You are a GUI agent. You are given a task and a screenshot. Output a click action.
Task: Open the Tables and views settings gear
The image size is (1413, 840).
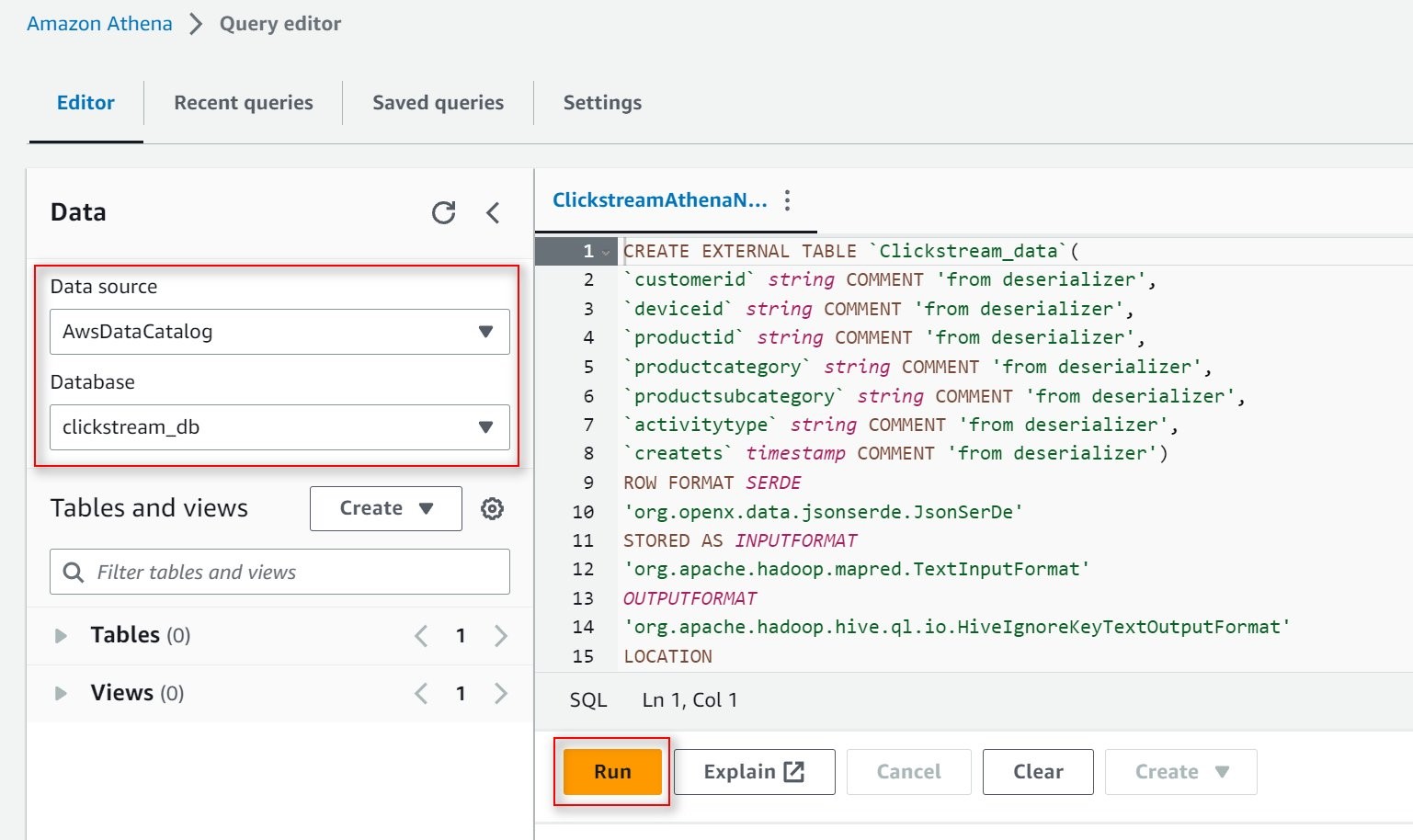coord(492,508)
